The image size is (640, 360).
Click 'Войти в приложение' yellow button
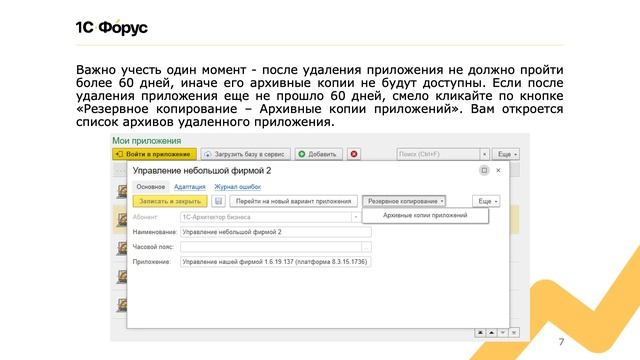coord(154,154)
